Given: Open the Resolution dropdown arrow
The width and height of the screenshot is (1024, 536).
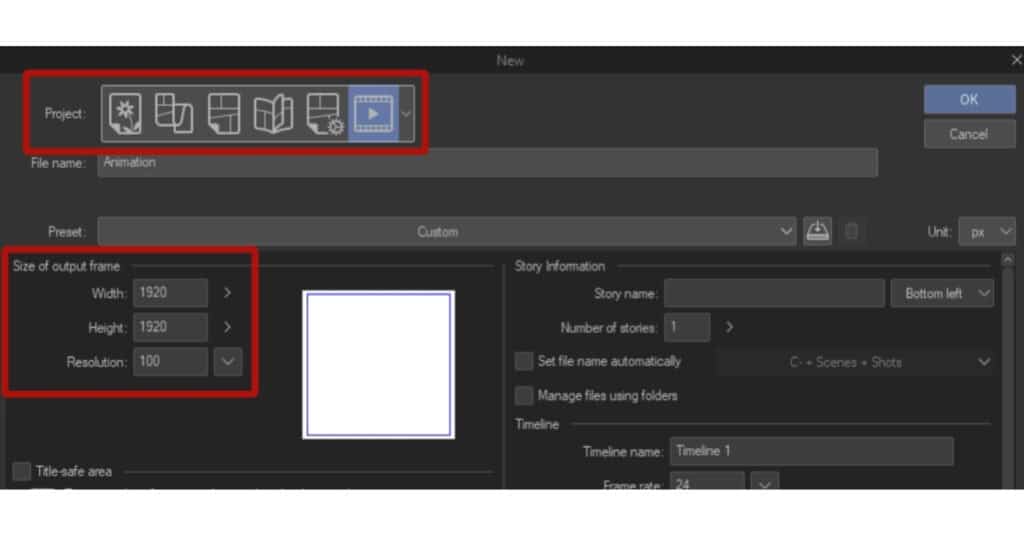Looking at the screenshot, I should click(228, 362).
